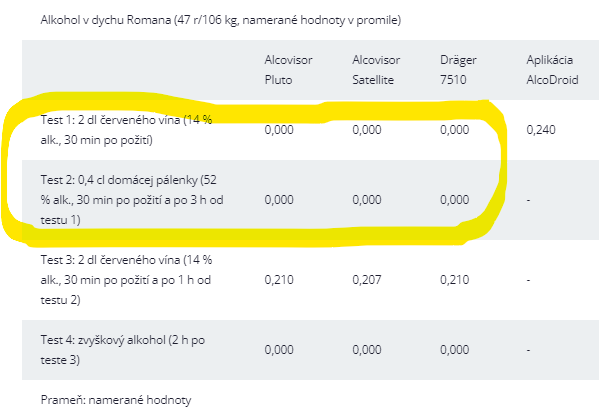This screenshot has width=599, height=419.
Task: Click Test 3 Alcovisor Pluto value 0,210
Action: point(279,280)
